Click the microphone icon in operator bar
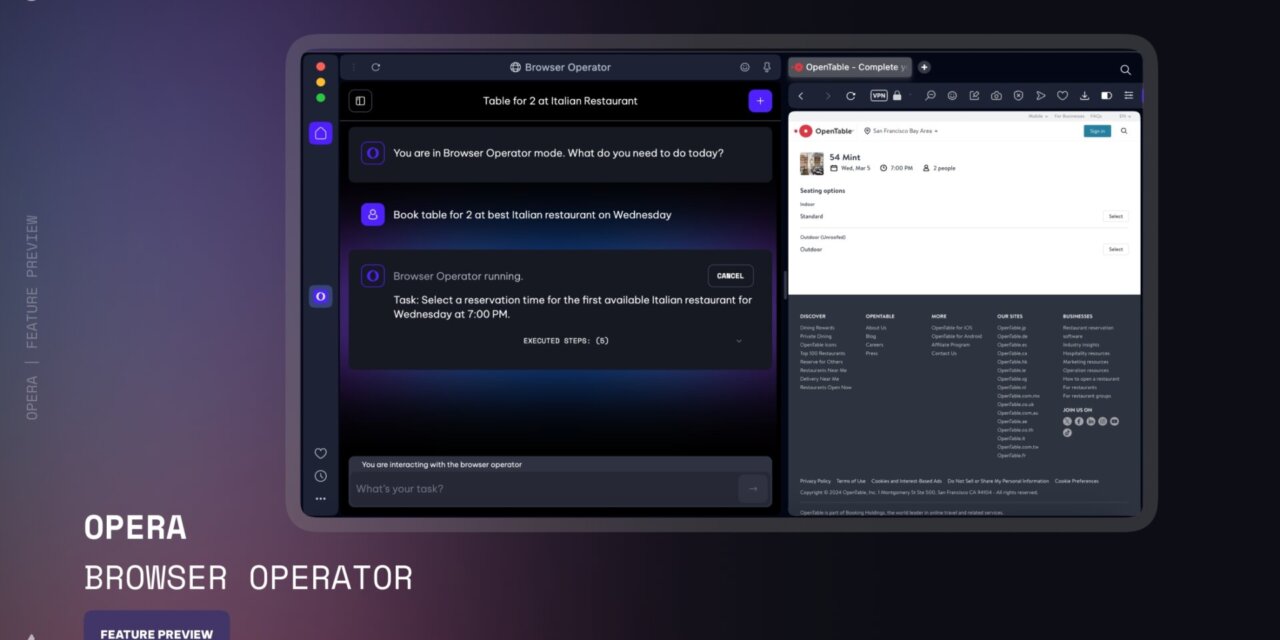The width and height of the screenshot is (1280, 640). 767,67
